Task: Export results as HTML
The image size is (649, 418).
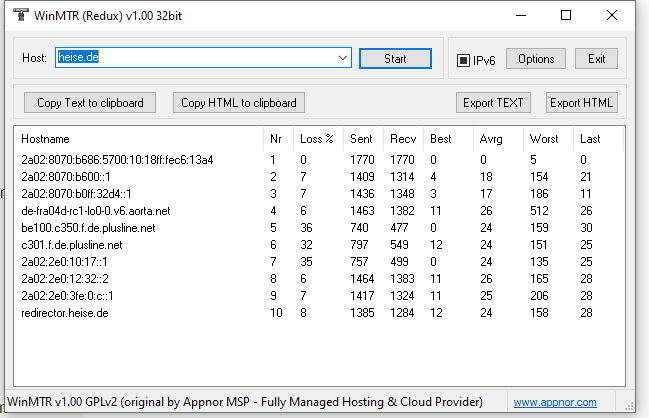Action: (x=582, y=103)
